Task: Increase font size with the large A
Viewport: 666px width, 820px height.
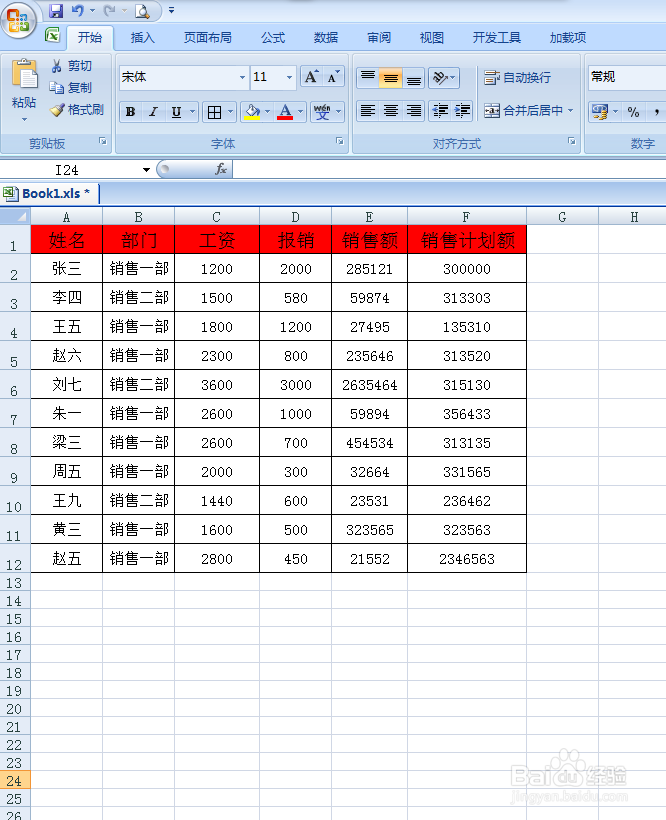Action: click(311, 77)
